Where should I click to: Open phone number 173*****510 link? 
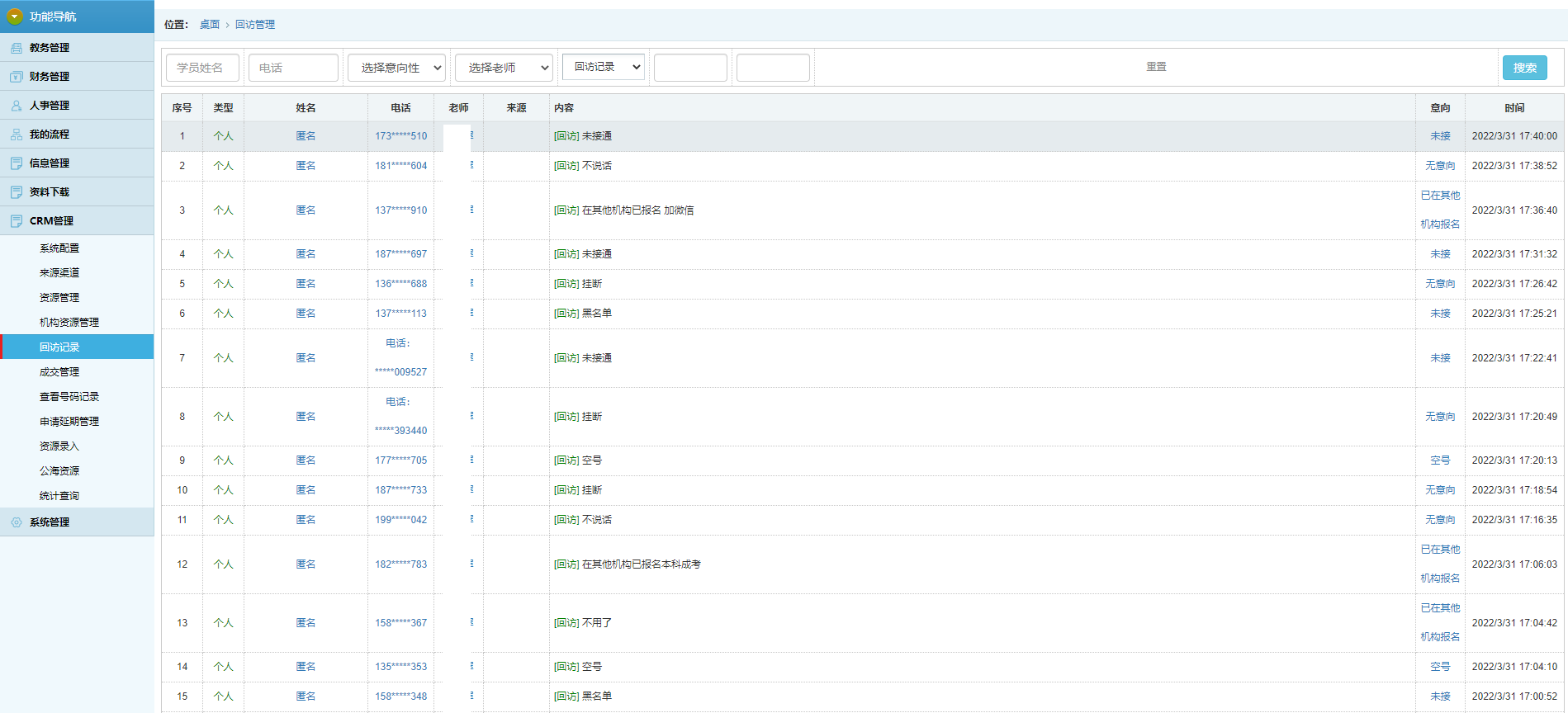coord(400,136)
